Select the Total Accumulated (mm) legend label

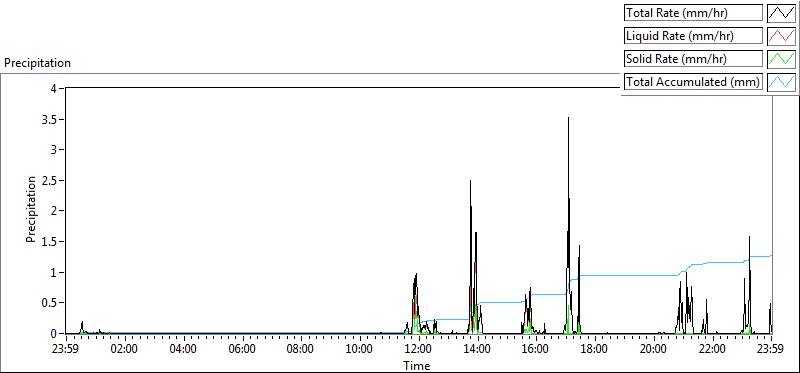tap(693, 81)
